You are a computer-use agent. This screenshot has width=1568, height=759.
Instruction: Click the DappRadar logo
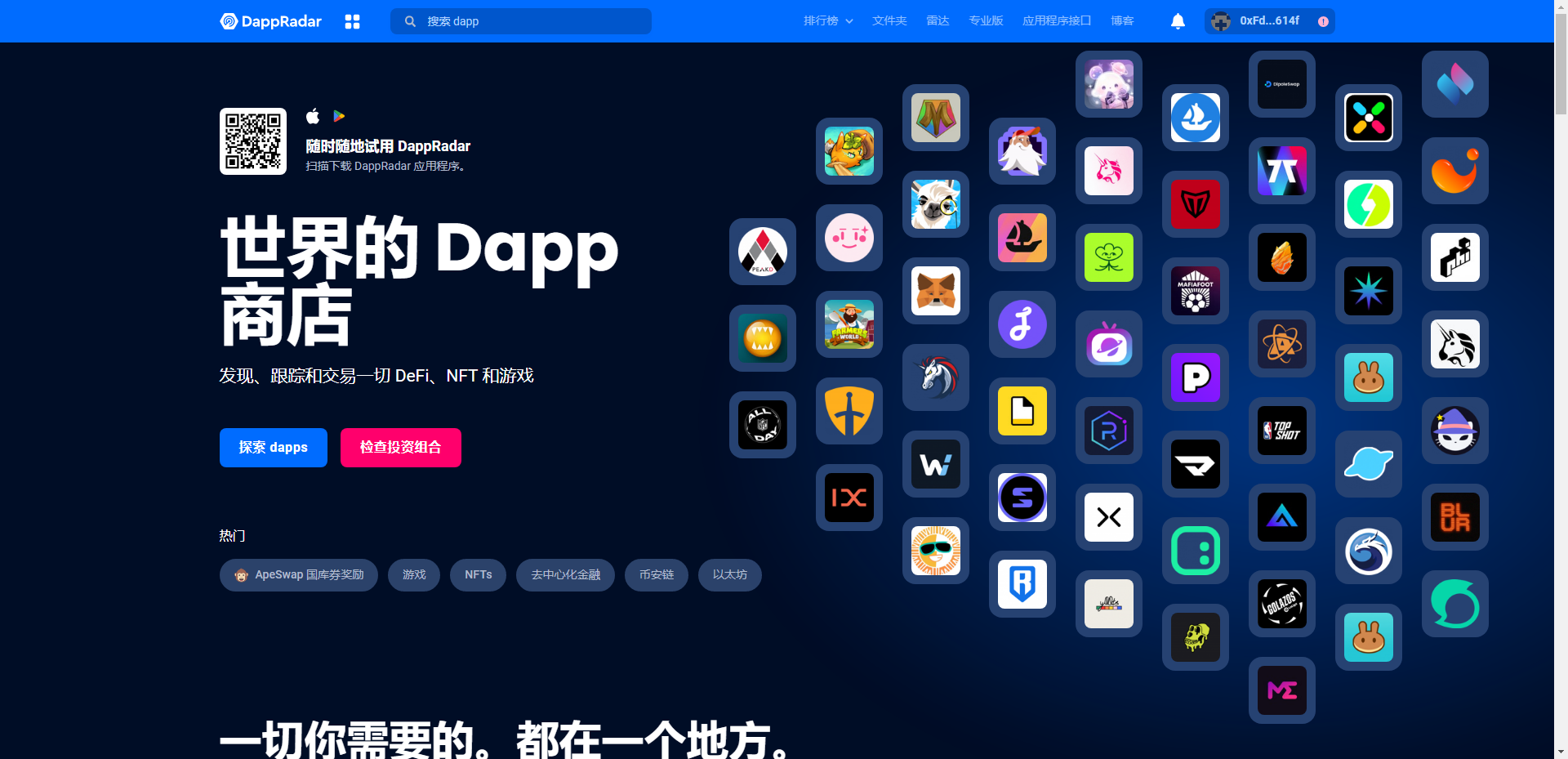(x=270, y=21)
